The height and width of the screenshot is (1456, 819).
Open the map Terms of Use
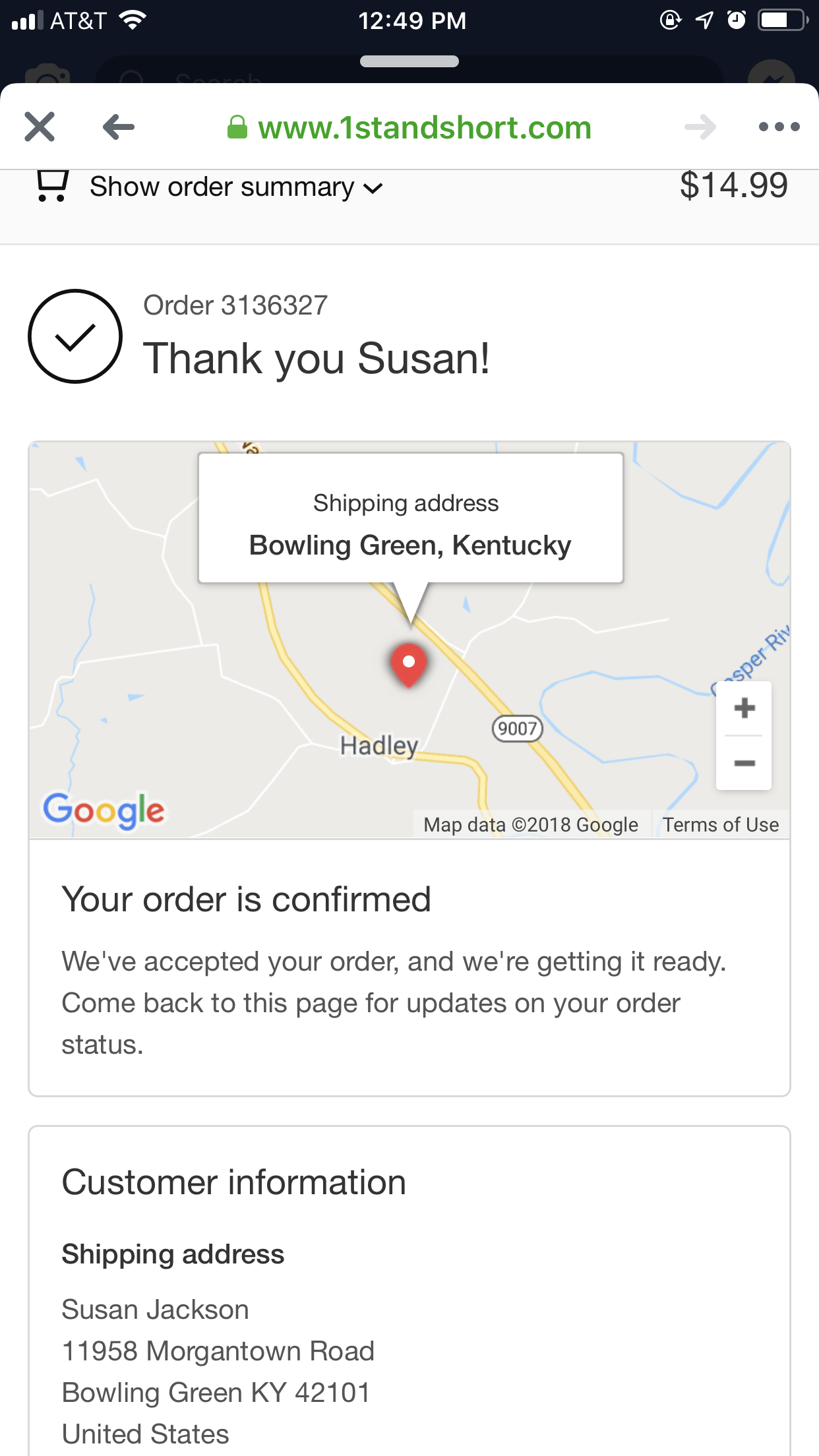pyautogui.click(x=721, y=825)
